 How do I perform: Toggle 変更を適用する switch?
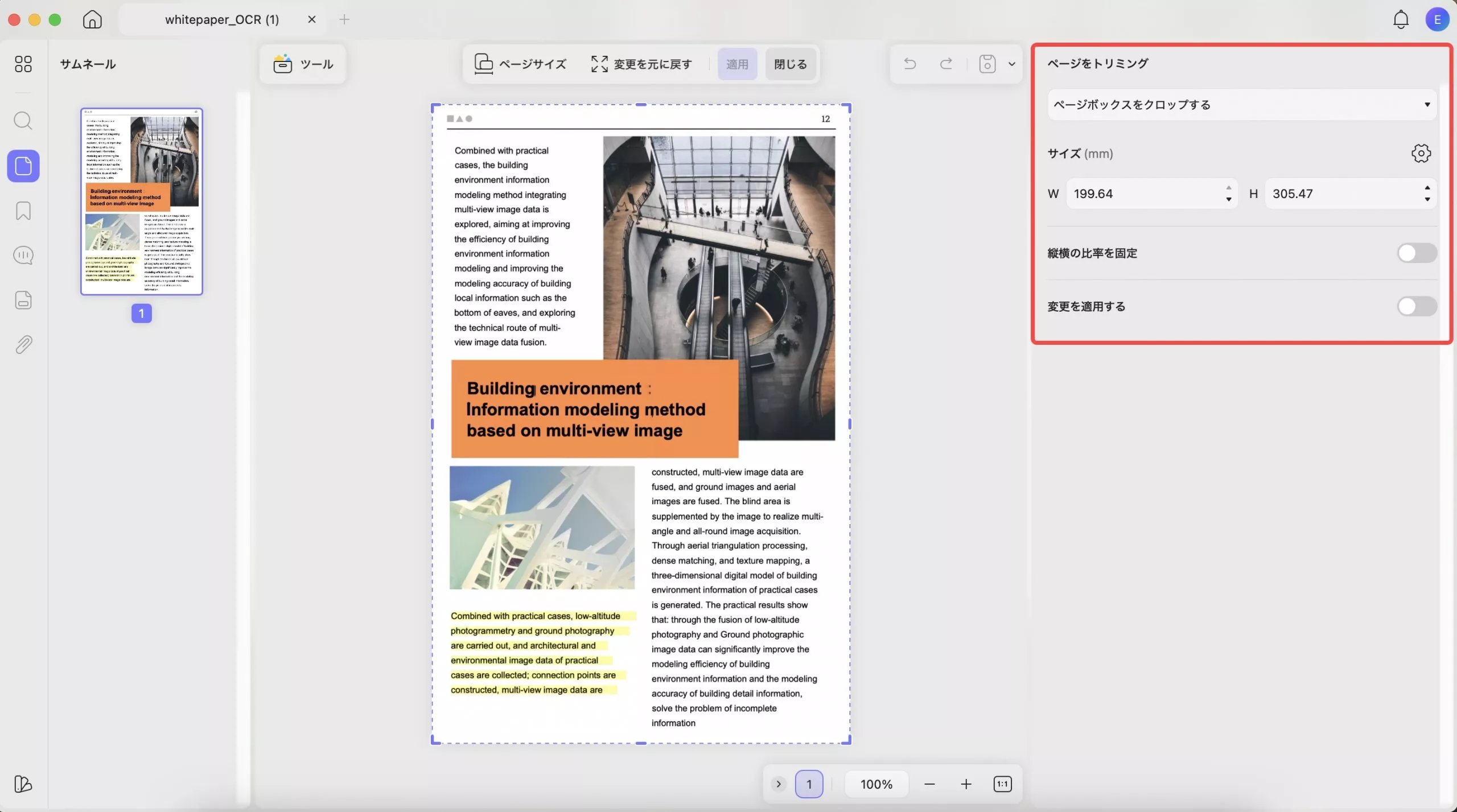point(1416,307)
